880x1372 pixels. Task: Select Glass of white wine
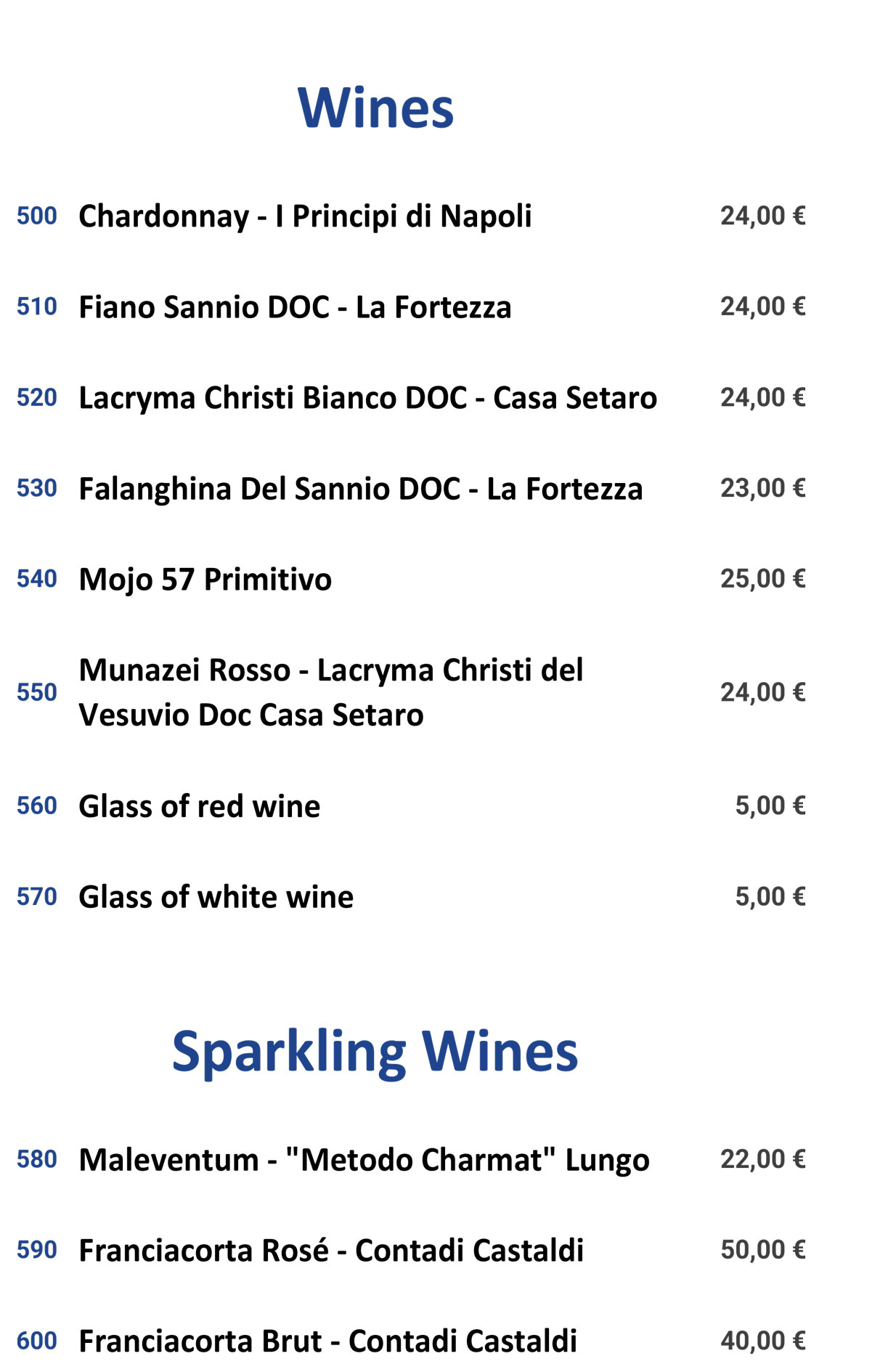[x=216, y=897]
